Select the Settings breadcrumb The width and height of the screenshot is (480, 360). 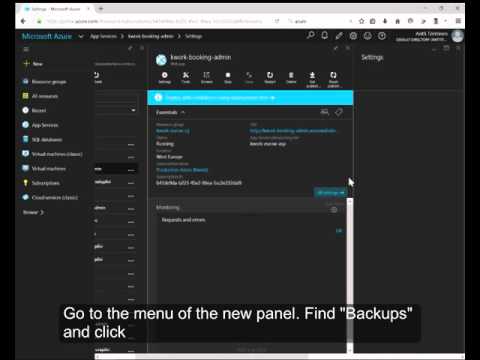(x=194, y=36)
